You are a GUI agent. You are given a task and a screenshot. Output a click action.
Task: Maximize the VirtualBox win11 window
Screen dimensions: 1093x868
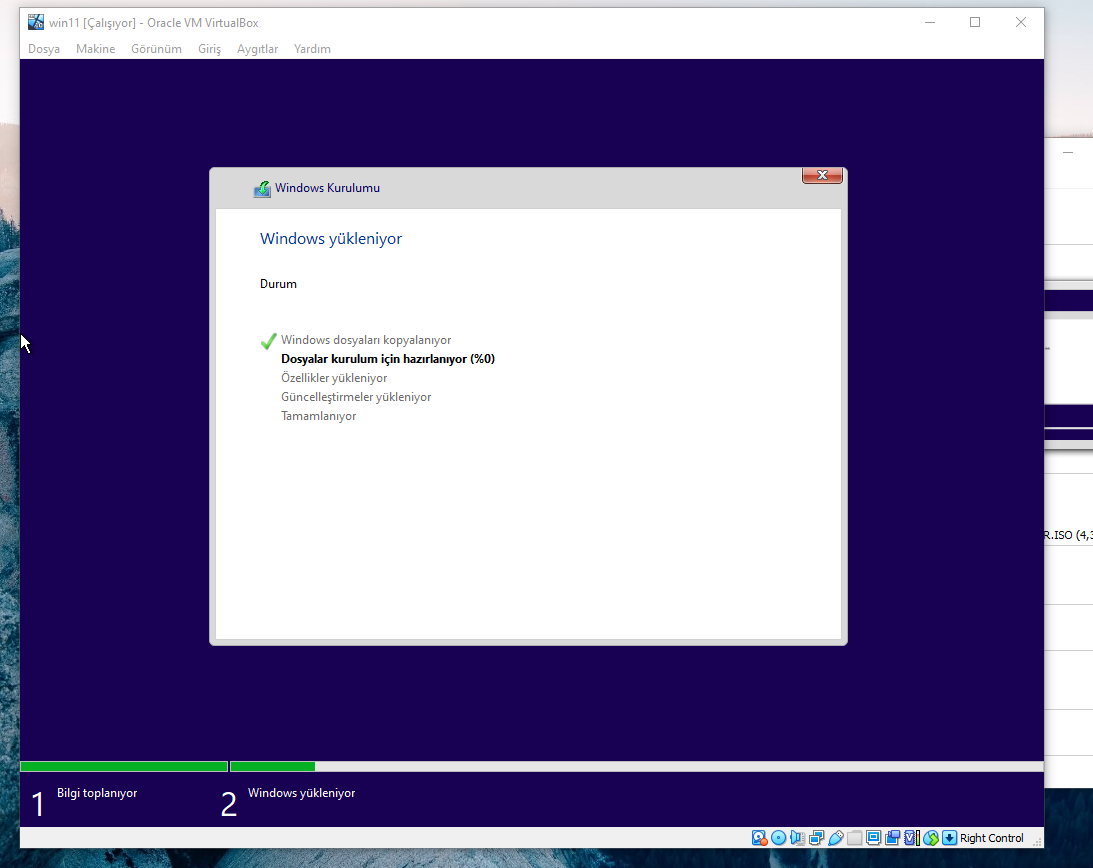click(975, 22)
